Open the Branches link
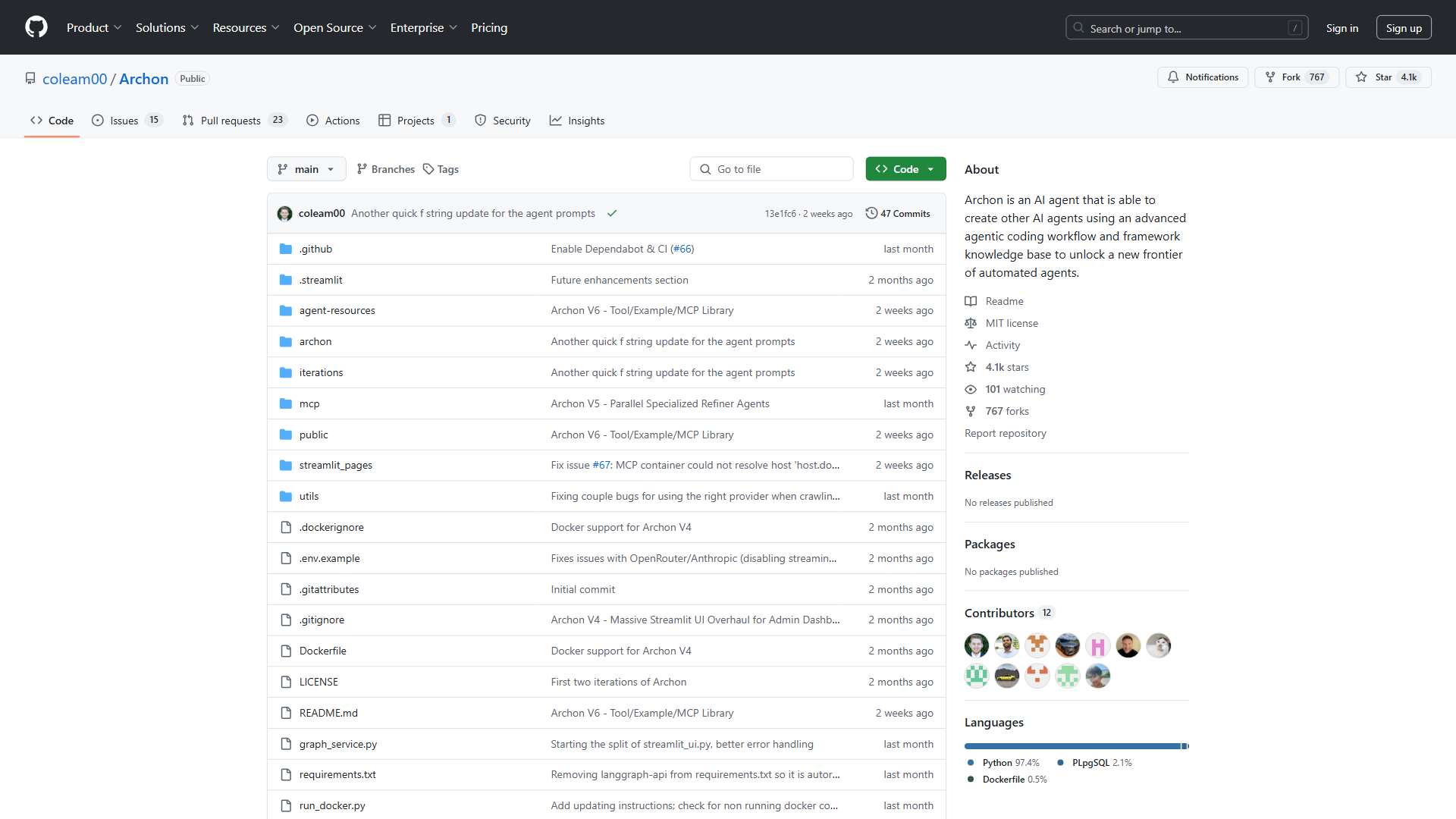This screenshot has height=819, width=1456. [386, 169]
